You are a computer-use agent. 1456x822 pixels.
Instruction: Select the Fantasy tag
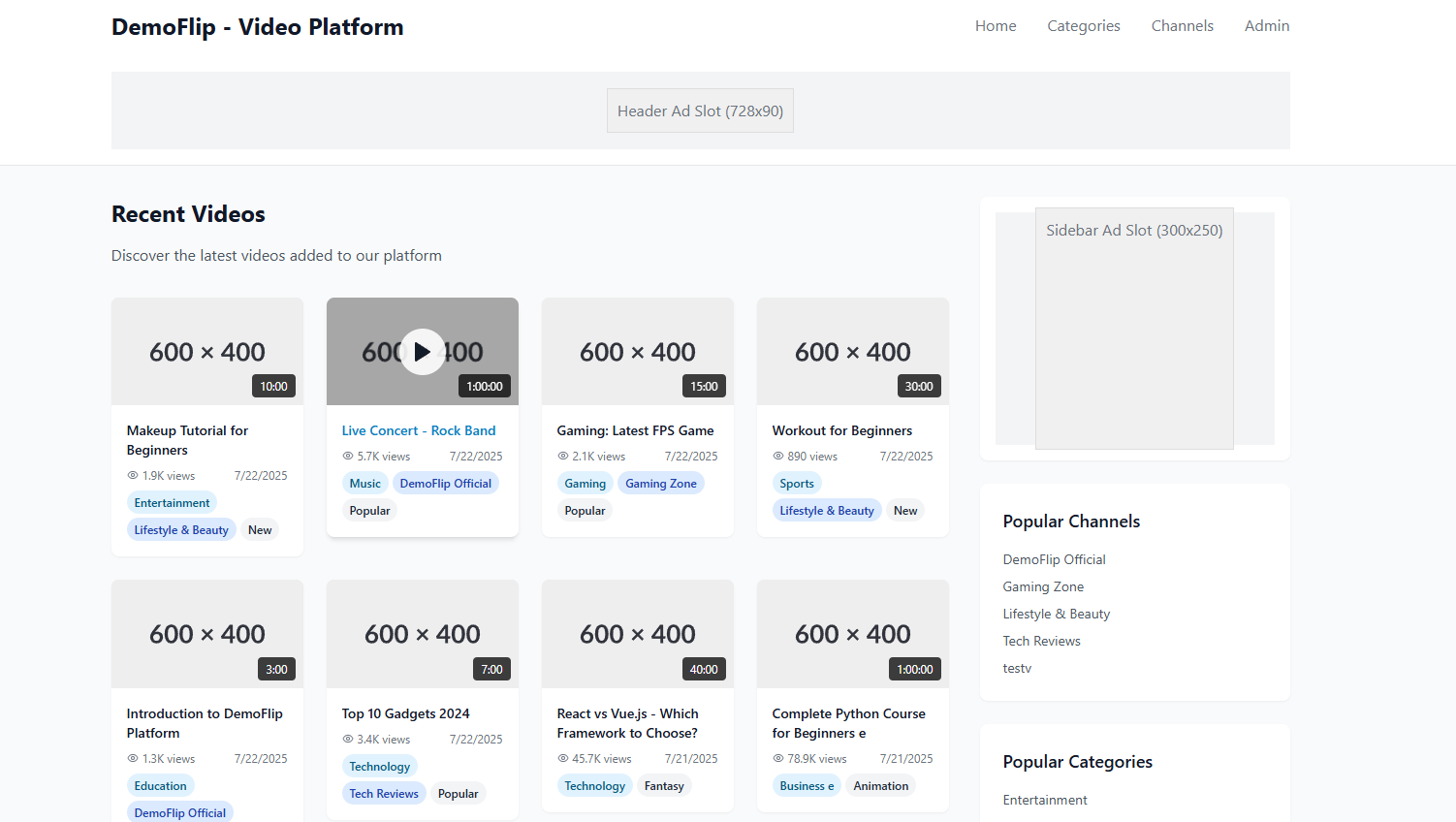664,786
